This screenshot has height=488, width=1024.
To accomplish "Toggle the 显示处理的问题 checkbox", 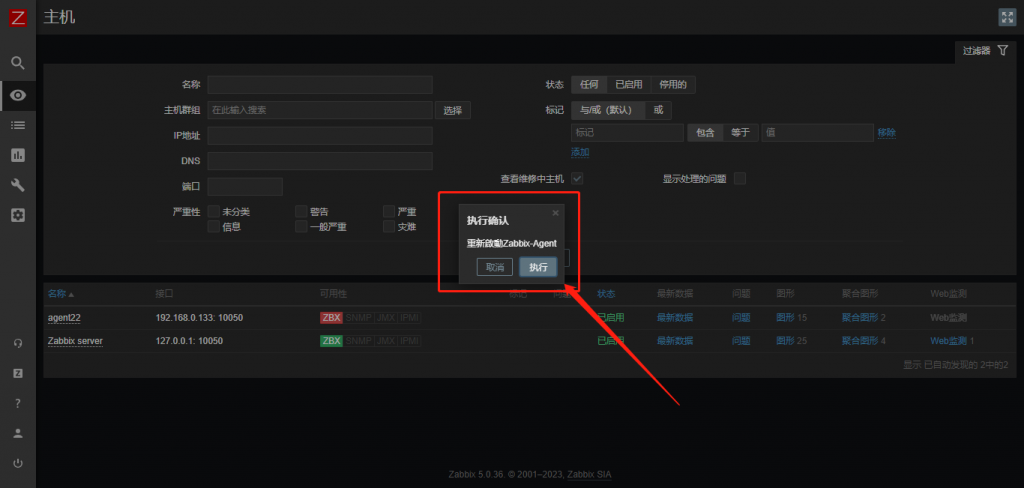I will click(740, 178).
